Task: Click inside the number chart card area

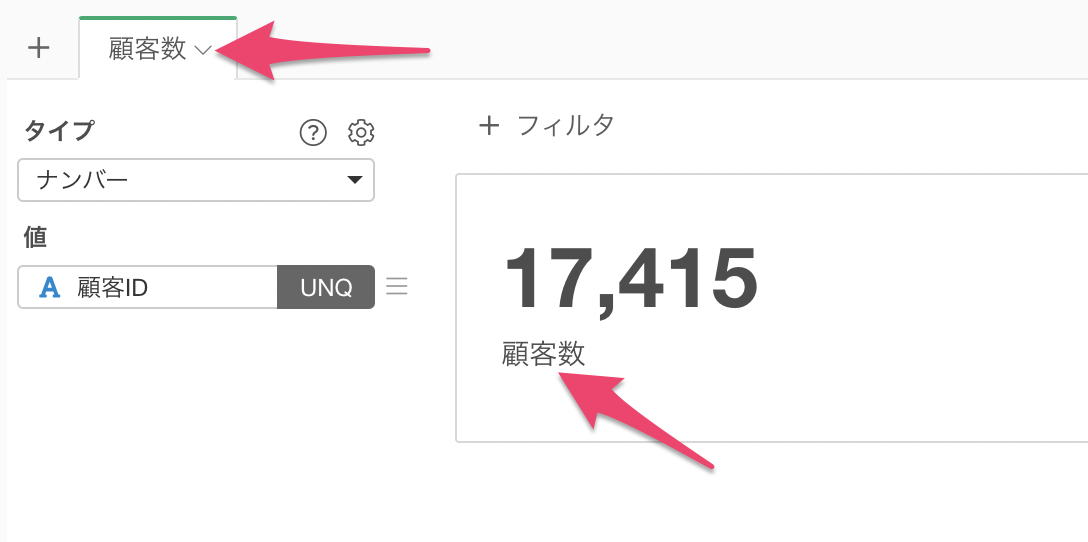Action: click(x=772, y=308)
